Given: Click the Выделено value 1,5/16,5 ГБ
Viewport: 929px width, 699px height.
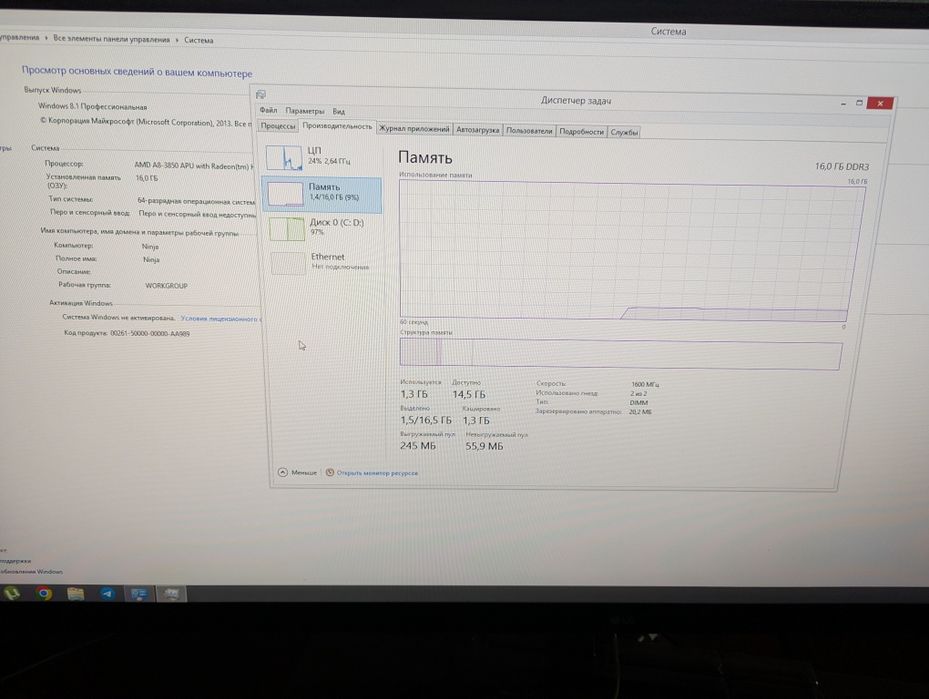Looking at the screenshot, I should click(426, 420).
